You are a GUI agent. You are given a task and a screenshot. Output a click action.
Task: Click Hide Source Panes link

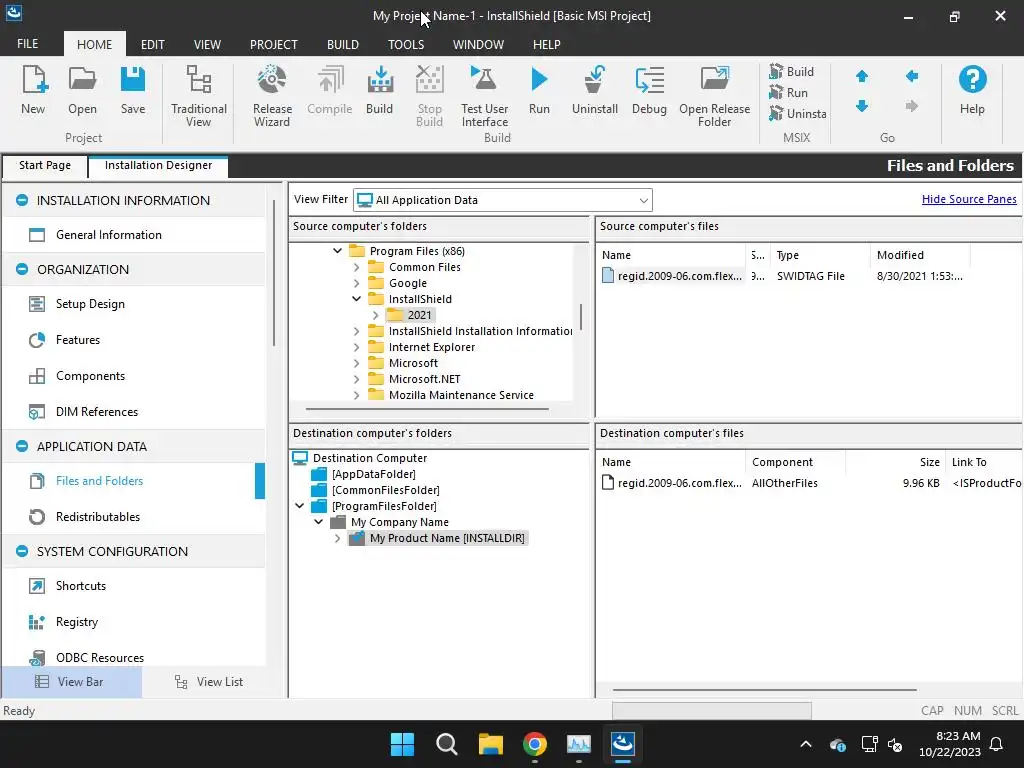969,199
